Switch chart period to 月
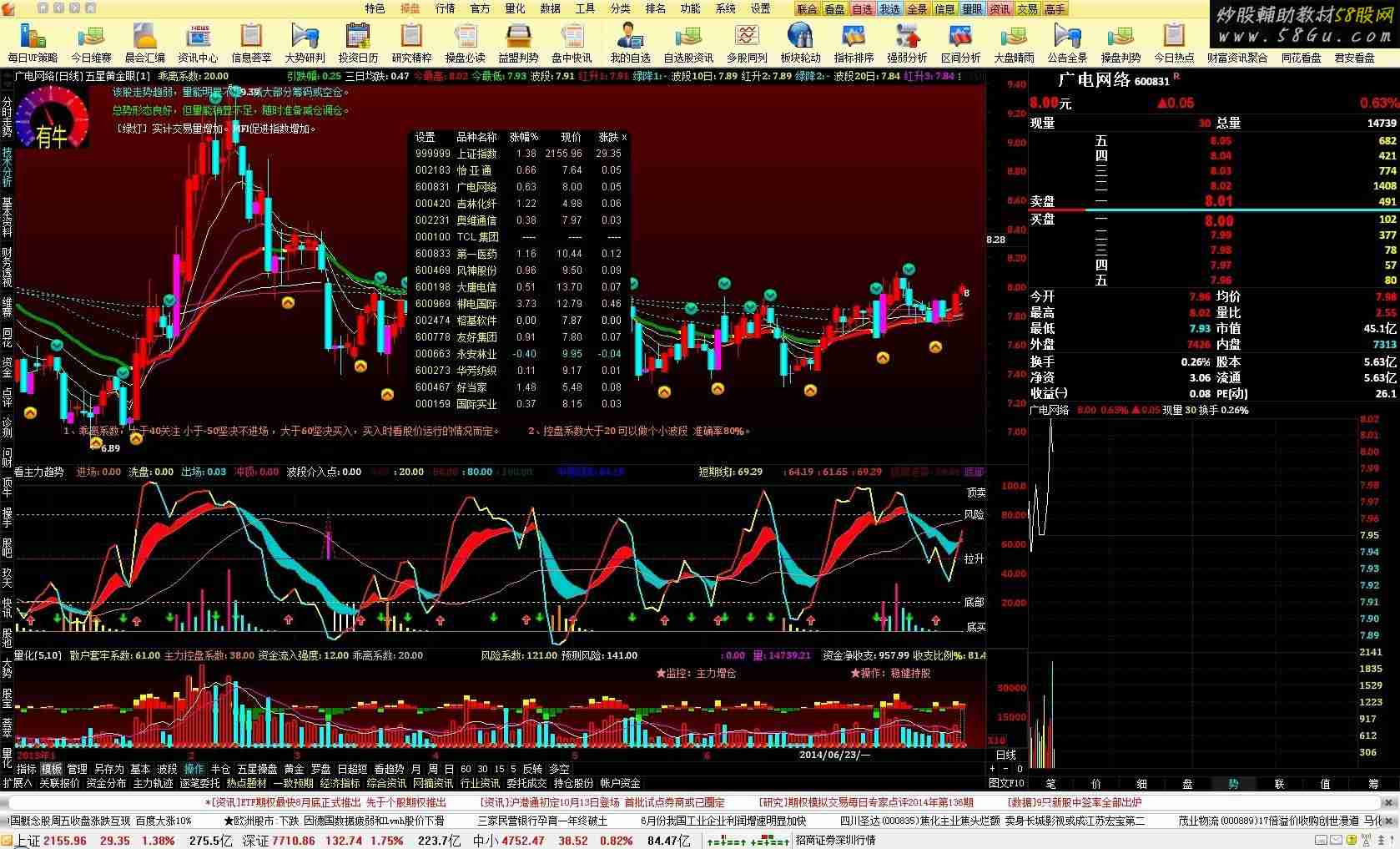Image resolution: width=1400 pixels, height=849 pixels. point(416,769)
